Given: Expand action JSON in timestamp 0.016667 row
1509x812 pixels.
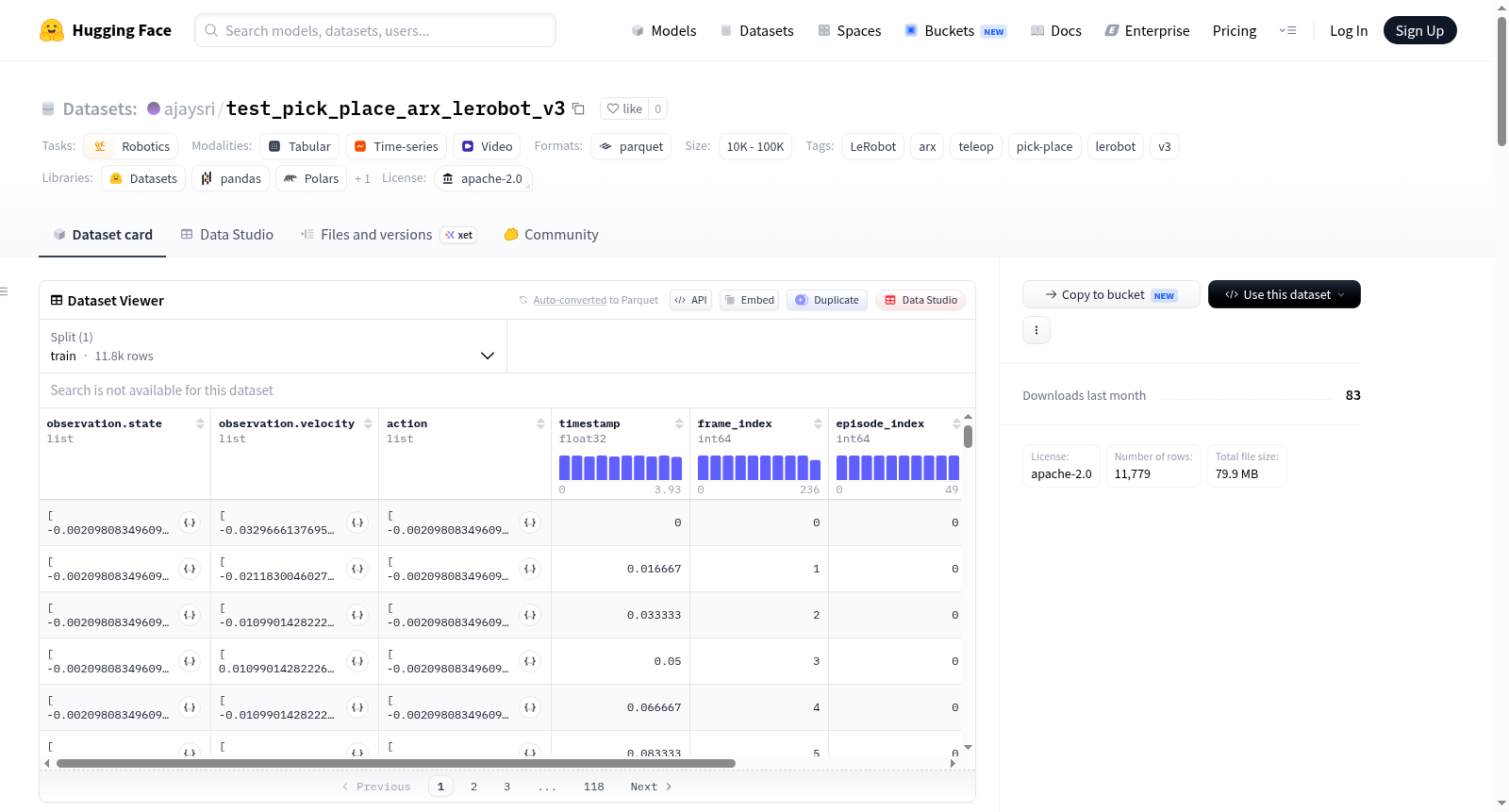Looking at the screenshot, I should point(530,569).
